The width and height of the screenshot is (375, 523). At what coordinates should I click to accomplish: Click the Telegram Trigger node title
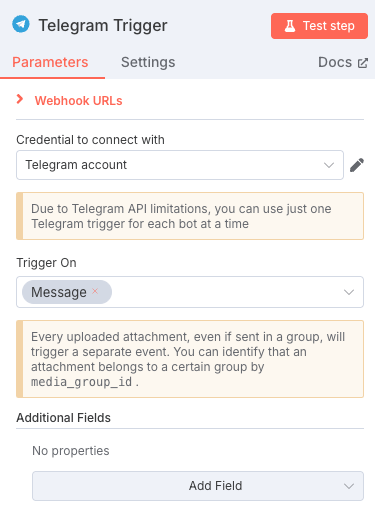pyautogui.click(x=103, y=25)
